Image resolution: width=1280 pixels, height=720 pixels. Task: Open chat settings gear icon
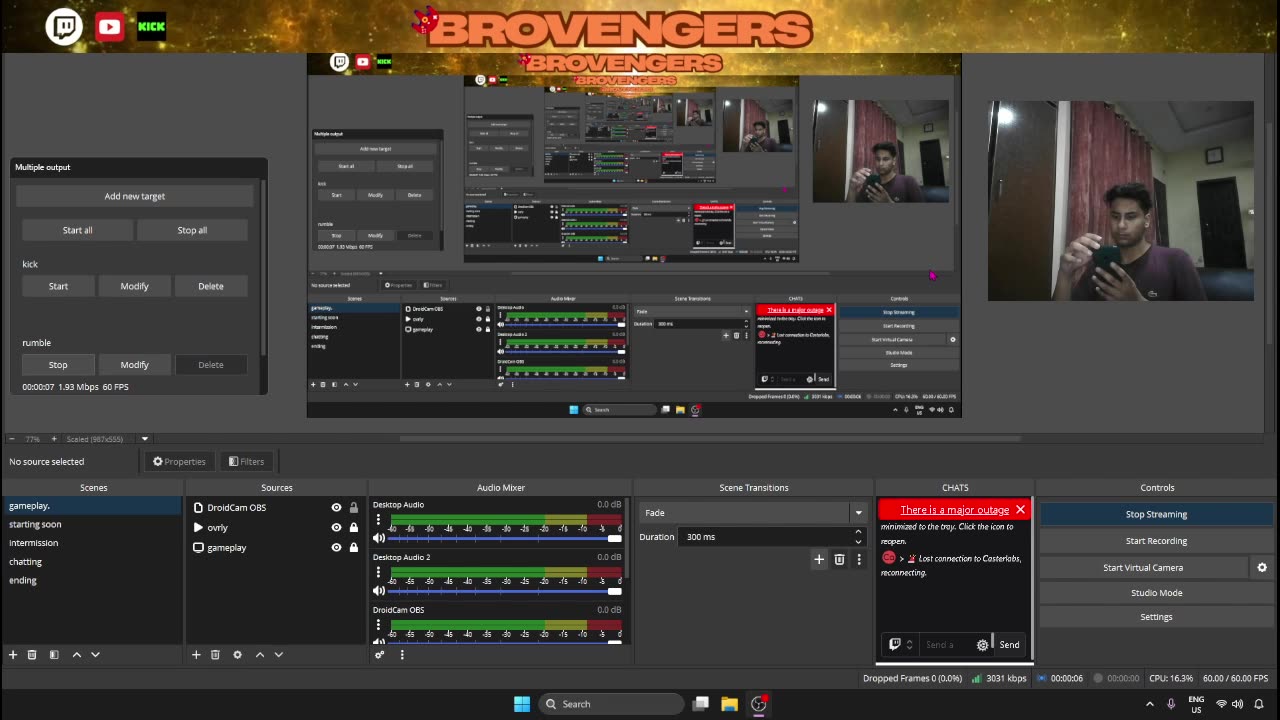pos(983,645)
